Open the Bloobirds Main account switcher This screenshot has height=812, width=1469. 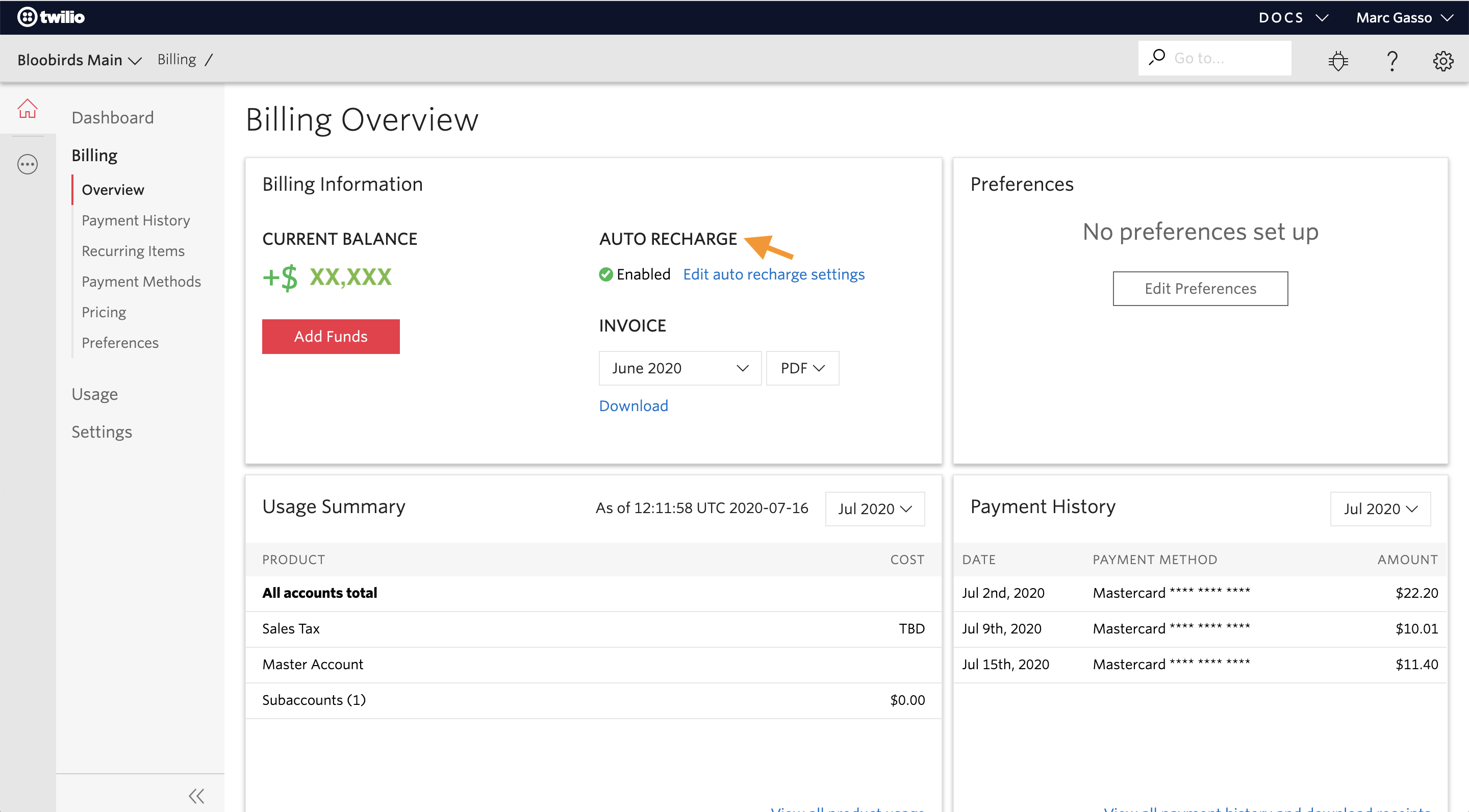point(79,60)
